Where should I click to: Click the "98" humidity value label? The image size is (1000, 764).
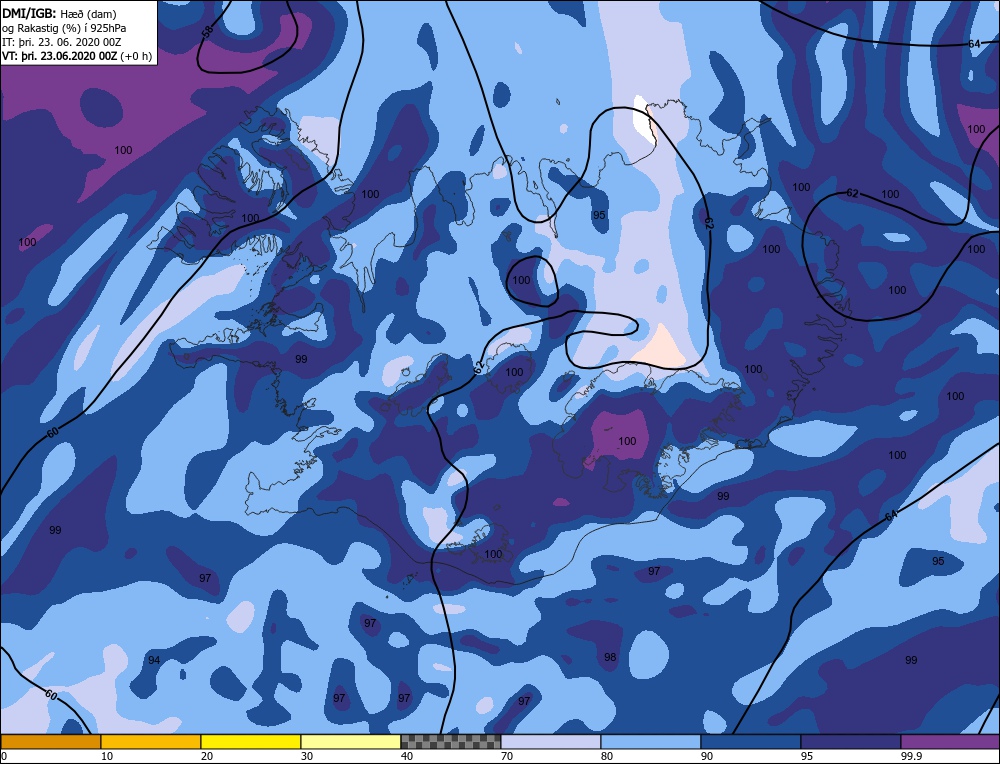pos(610,657)
